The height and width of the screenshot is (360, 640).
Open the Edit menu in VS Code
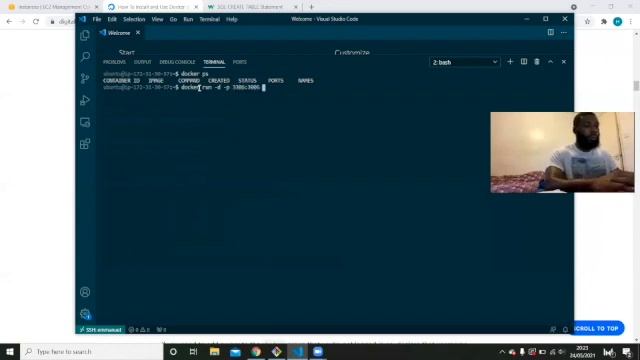[x=112, y=19]
